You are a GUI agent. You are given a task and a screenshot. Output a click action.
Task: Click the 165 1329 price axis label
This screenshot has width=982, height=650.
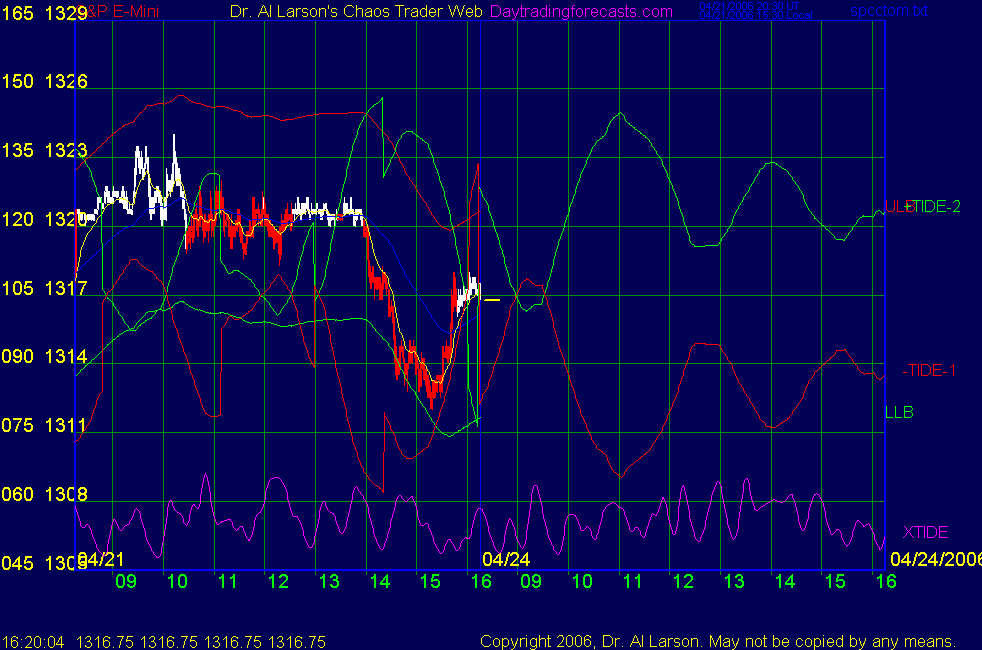(44, 13)
